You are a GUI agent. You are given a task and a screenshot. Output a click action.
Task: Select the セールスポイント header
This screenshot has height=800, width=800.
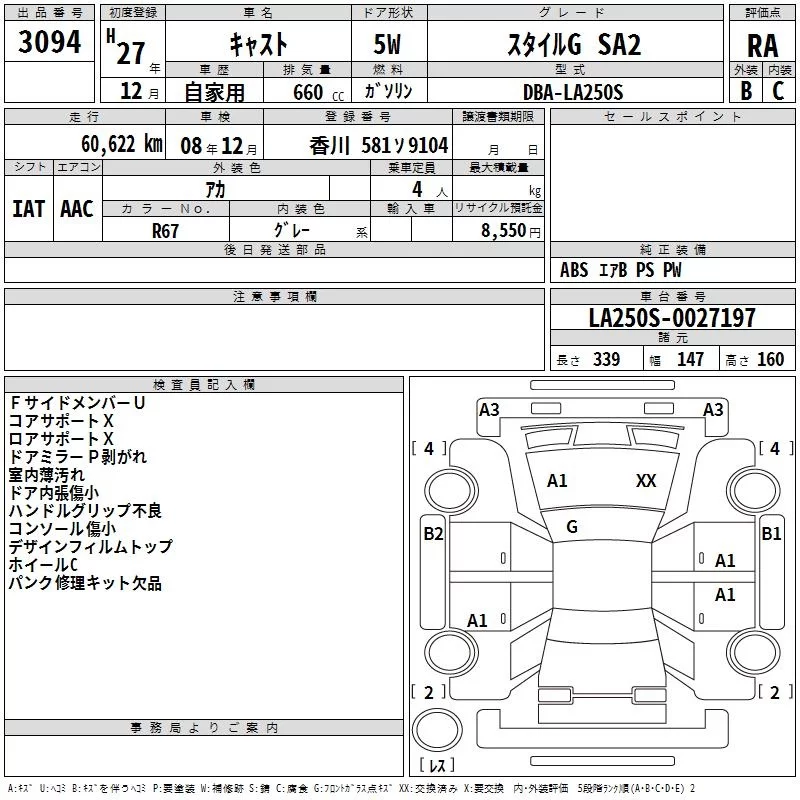(672, 116)
